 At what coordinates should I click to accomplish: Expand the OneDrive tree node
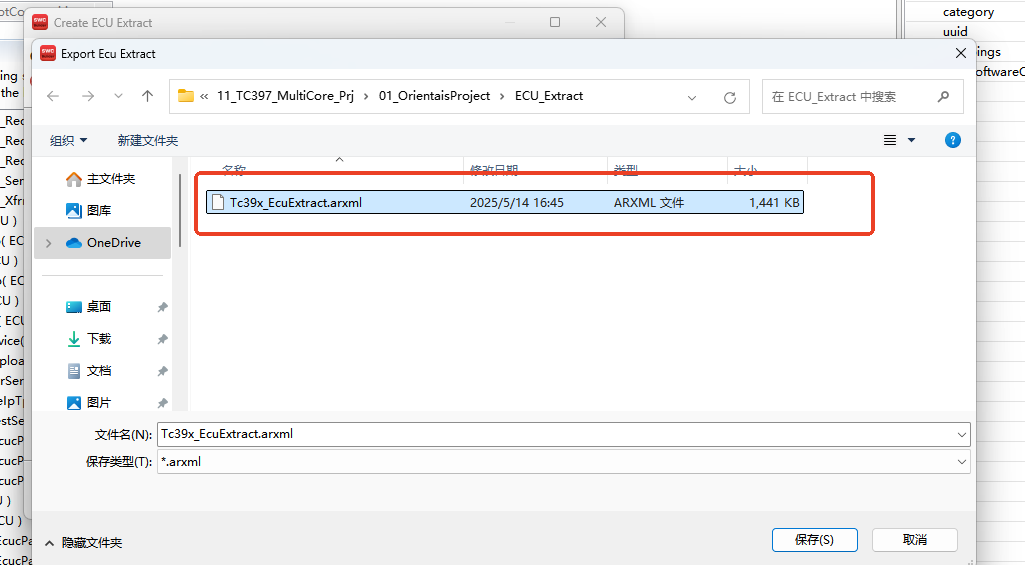[x=48, y=243]
